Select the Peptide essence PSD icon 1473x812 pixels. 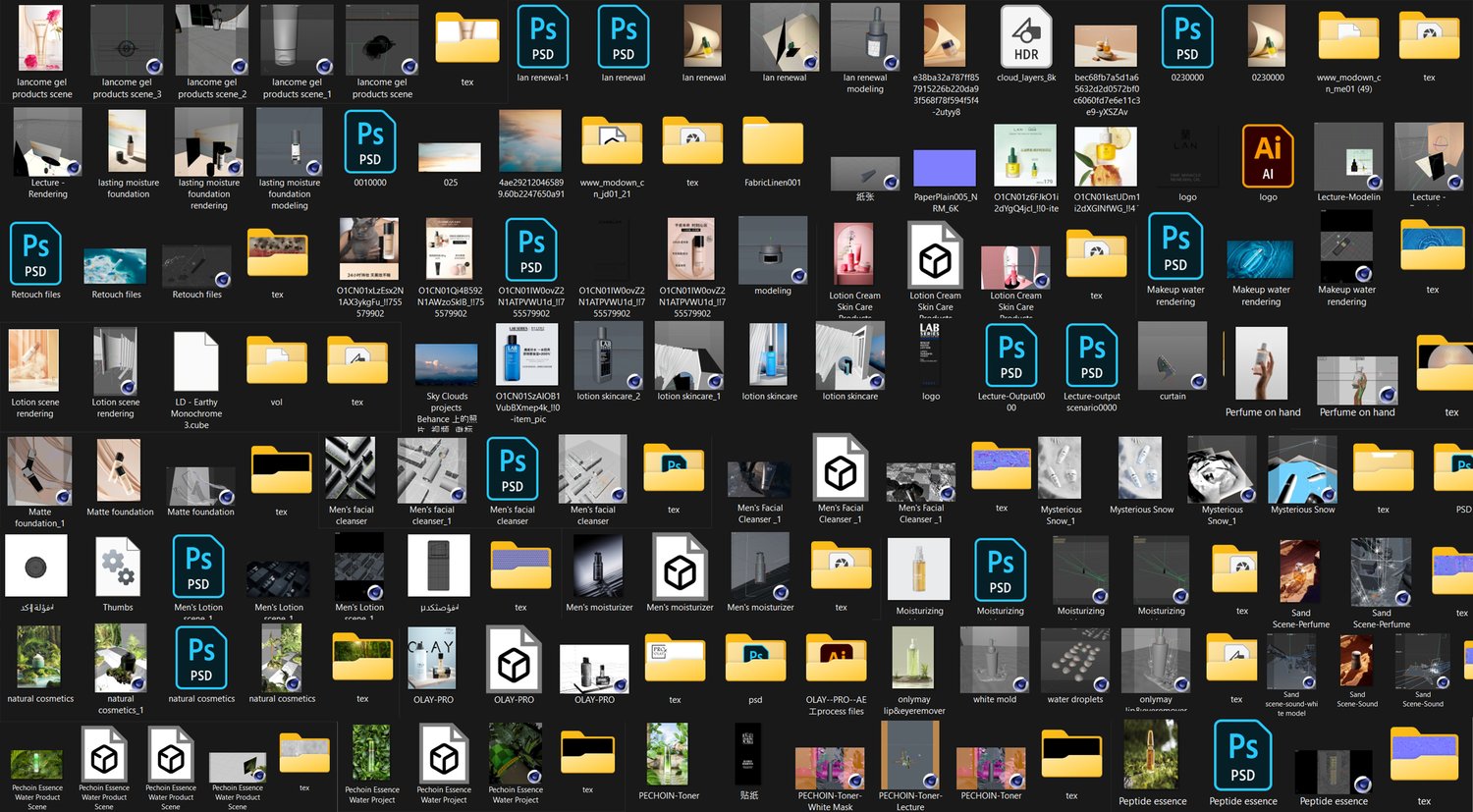(1243, 755)
